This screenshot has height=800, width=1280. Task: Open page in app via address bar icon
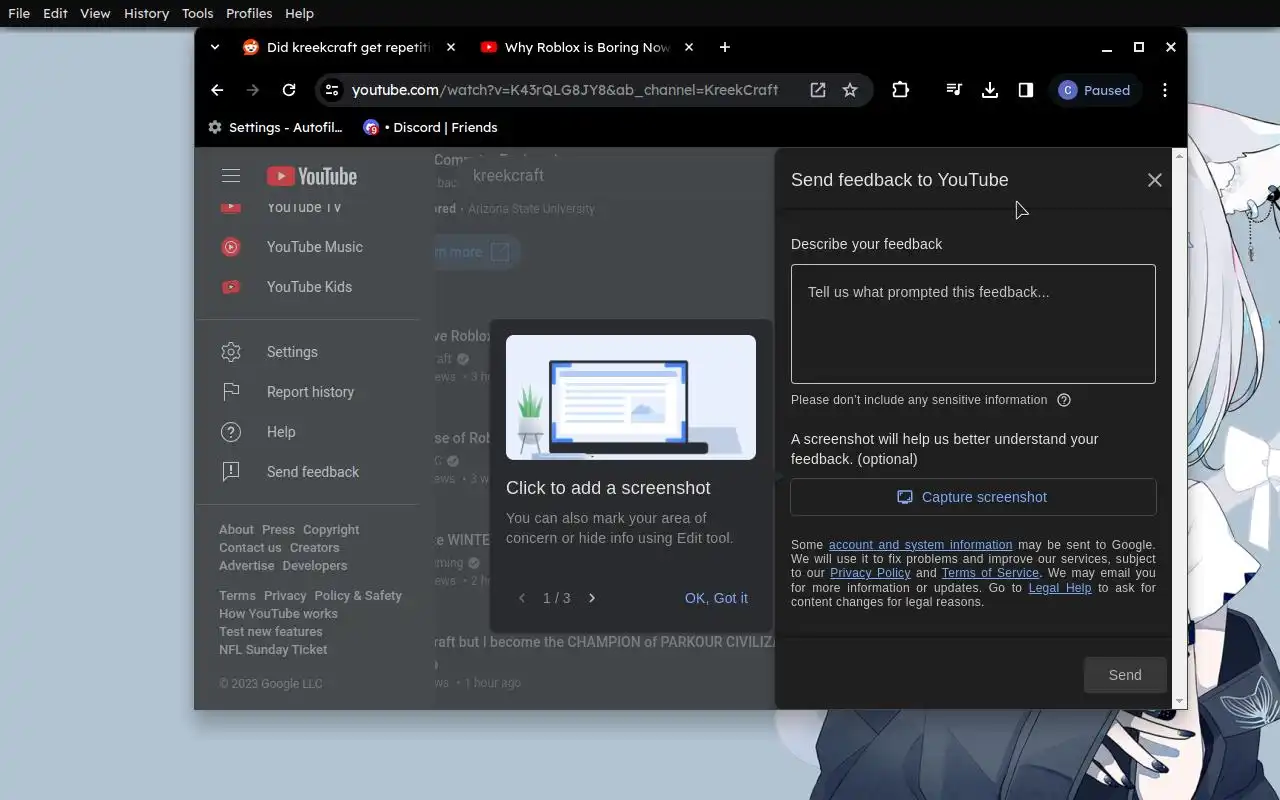pos(818,90)
